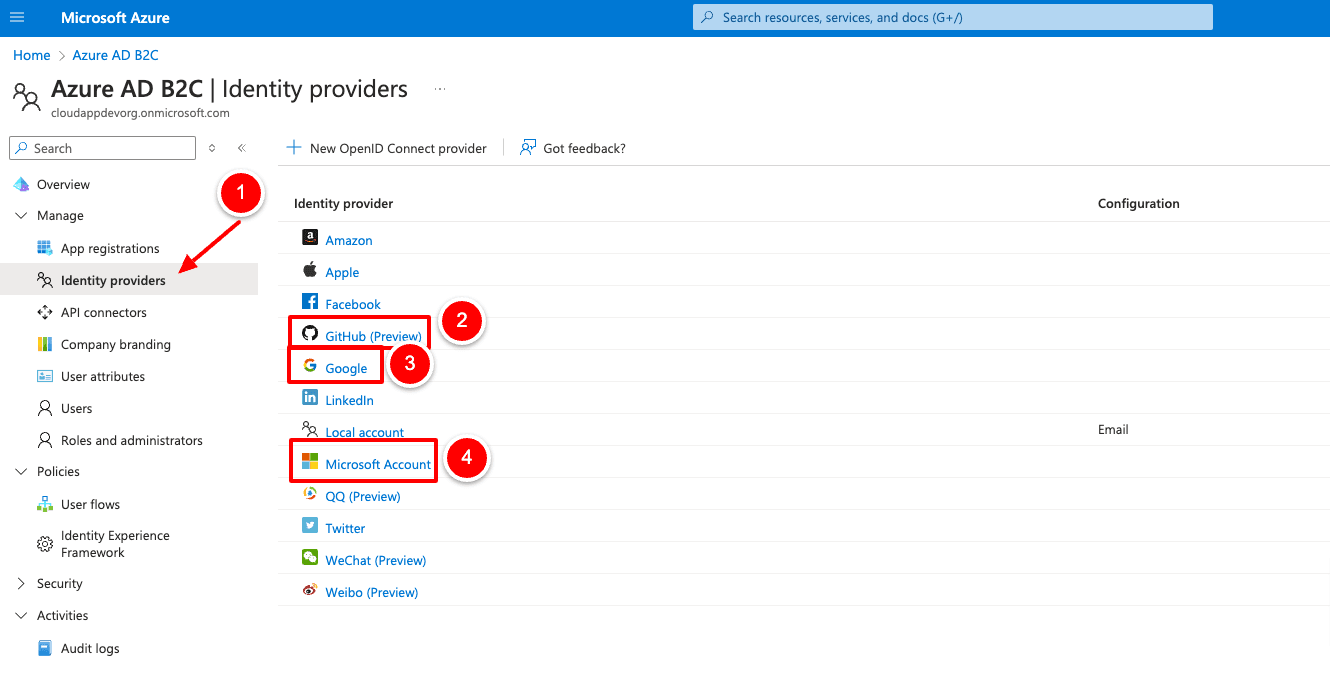Click the Amazon provider logo icon
1330x673 pixels.
310,239
